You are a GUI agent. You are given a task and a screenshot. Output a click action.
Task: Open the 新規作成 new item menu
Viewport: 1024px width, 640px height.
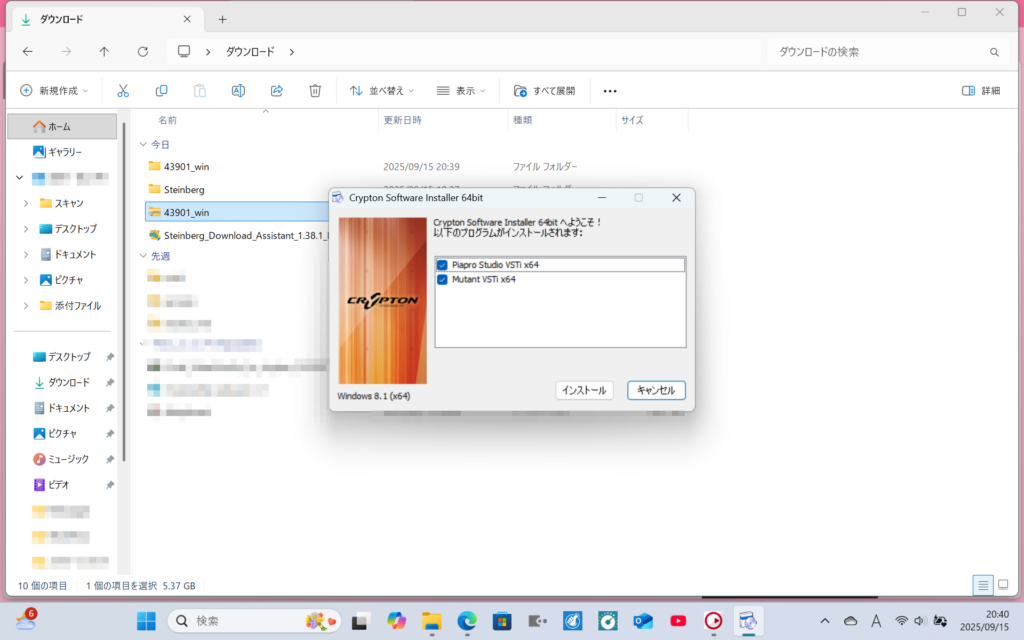55,90
